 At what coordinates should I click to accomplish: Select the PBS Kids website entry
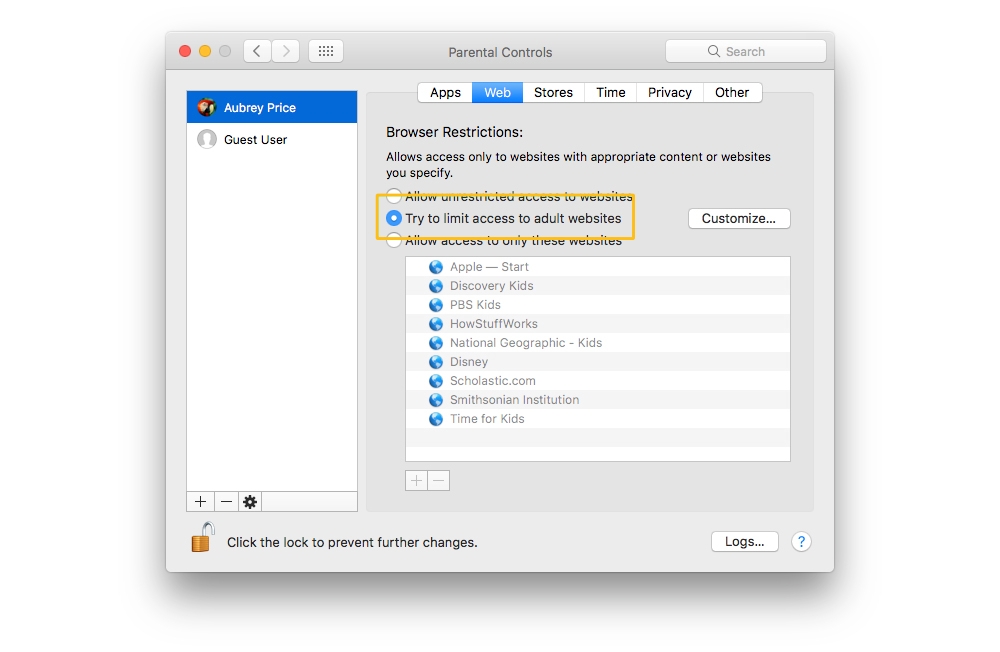(598, 305)
